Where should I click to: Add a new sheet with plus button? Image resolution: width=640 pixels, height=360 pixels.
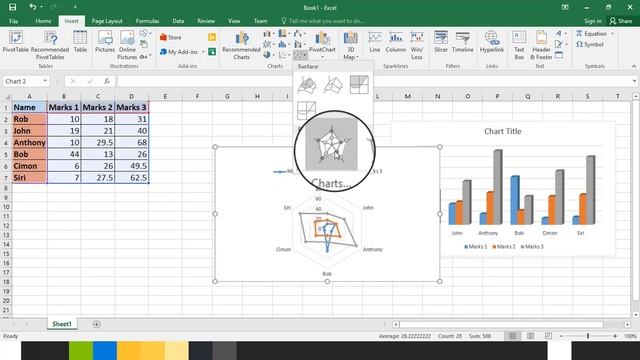click(97, 324)
